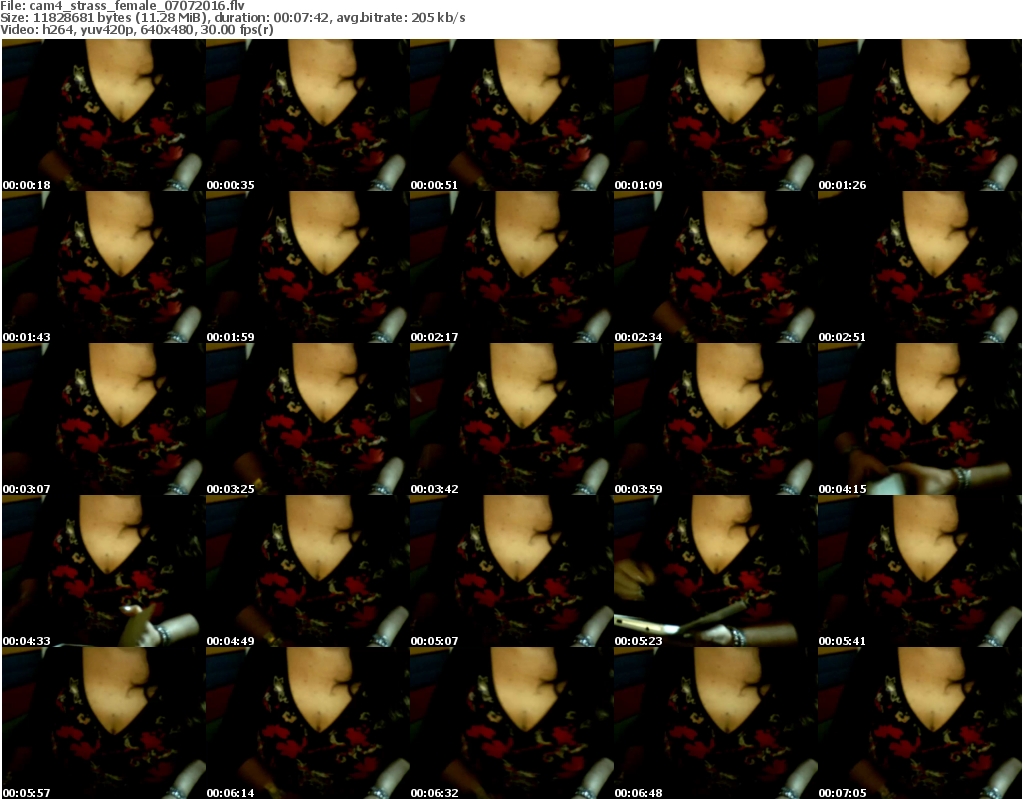Click the thumbnail at 00:04:33
The width and height of the screenshot is (1024, 799).
(x=103, y=571)
